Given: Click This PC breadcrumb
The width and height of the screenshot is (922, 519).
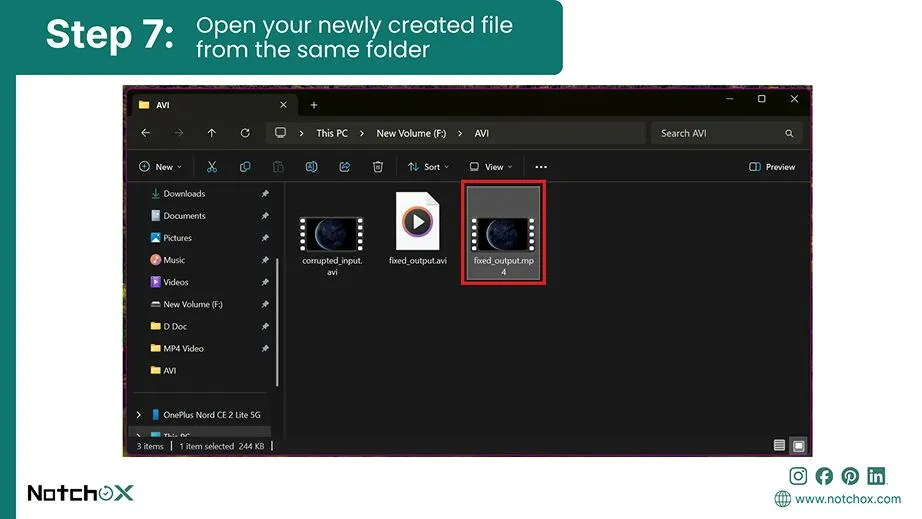Looking at the screenshot, I should coord(332,133).
